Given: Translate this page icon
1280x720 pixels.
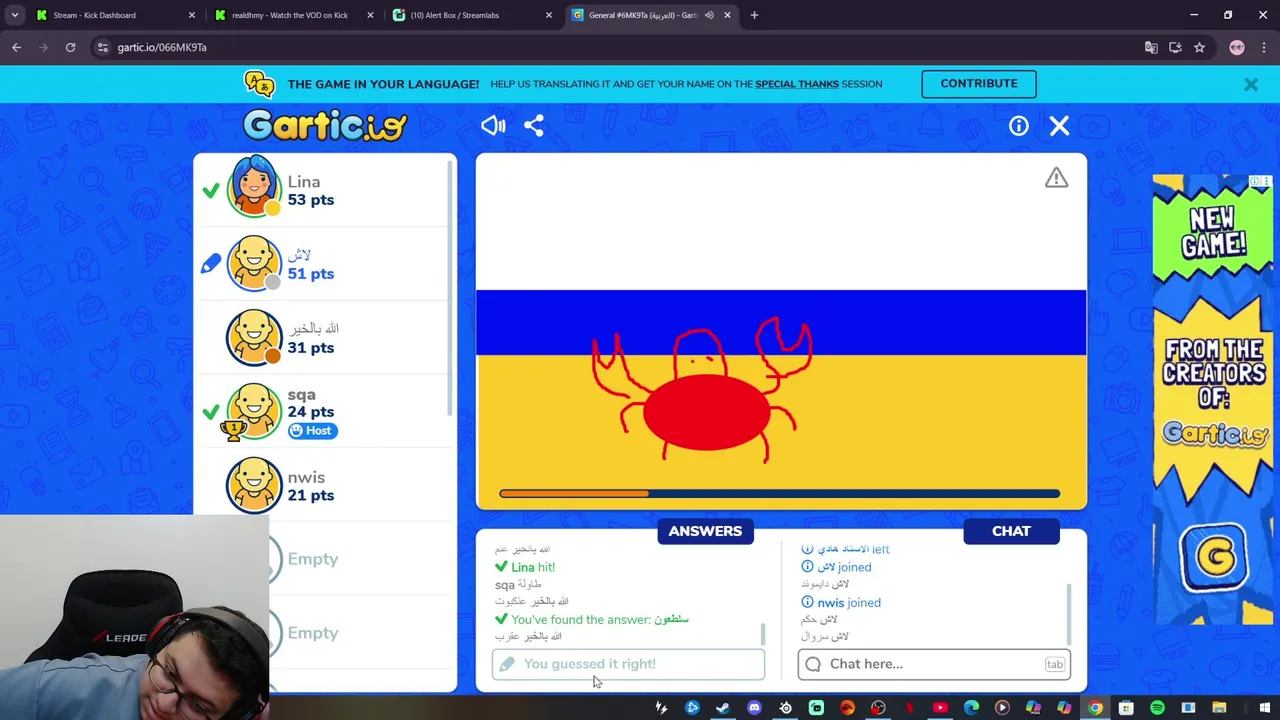Looking at the screenshot, I should click(x=1151, y=47).
